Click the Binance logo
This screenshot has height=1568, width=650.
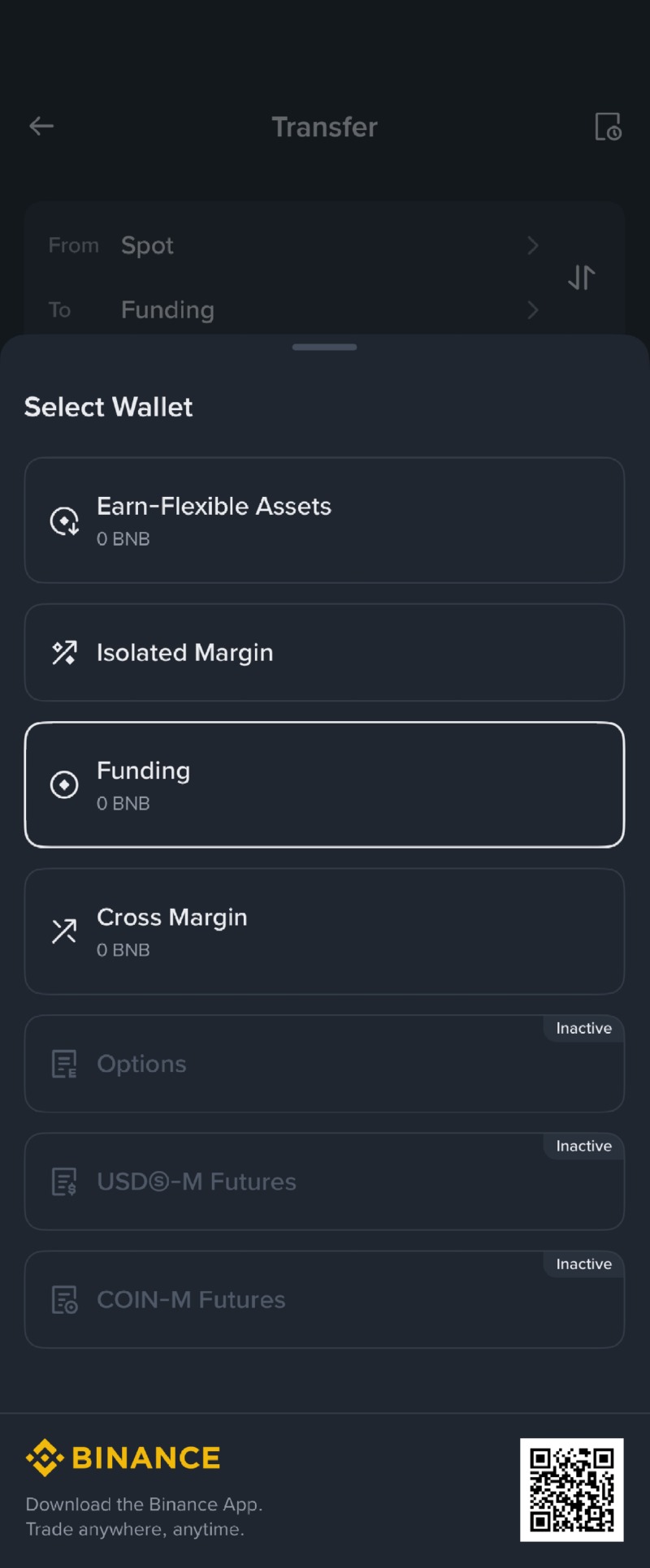point(123,1458)
